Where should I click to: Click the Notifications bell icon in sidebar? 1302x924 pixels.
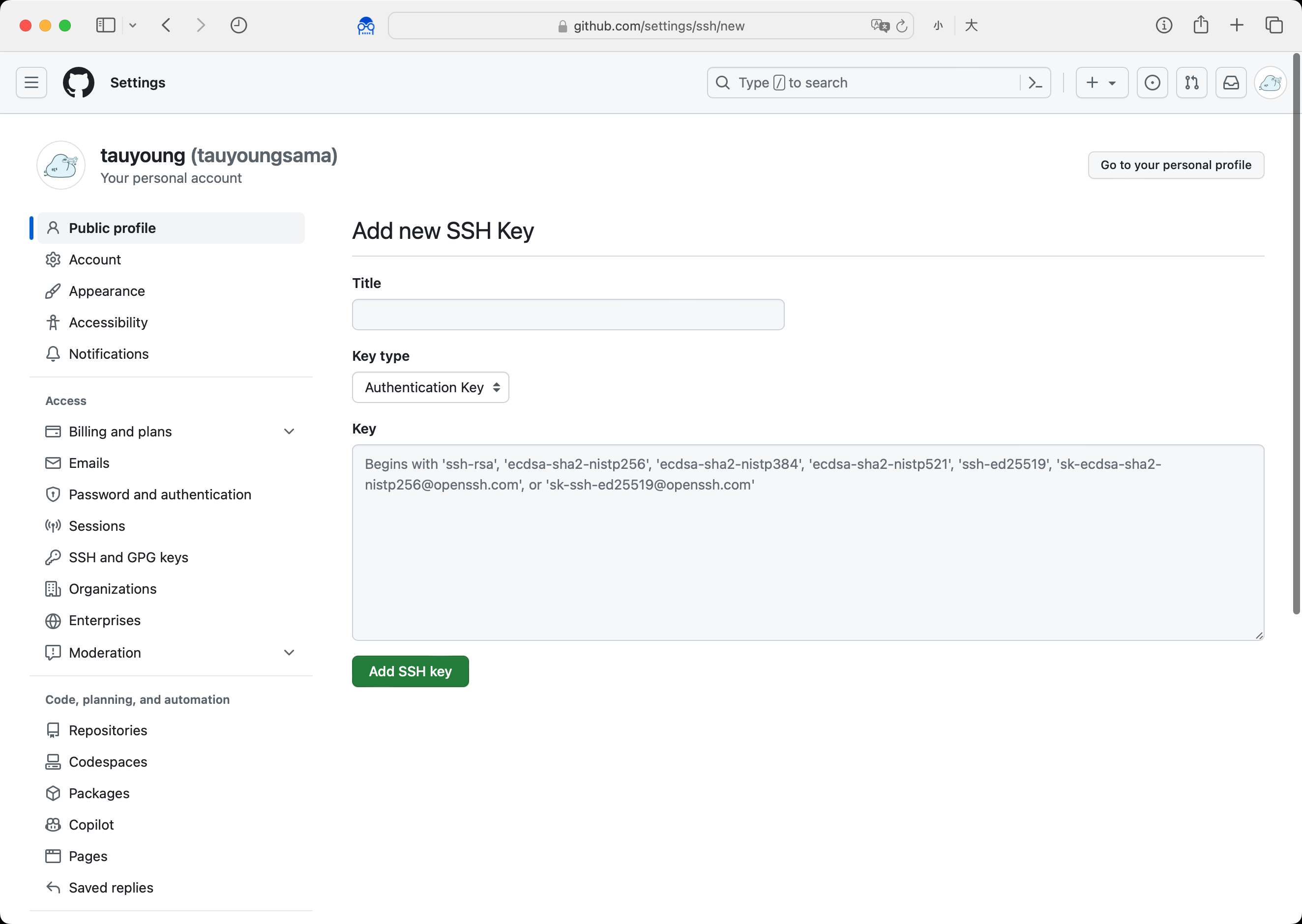click(53, 354)
